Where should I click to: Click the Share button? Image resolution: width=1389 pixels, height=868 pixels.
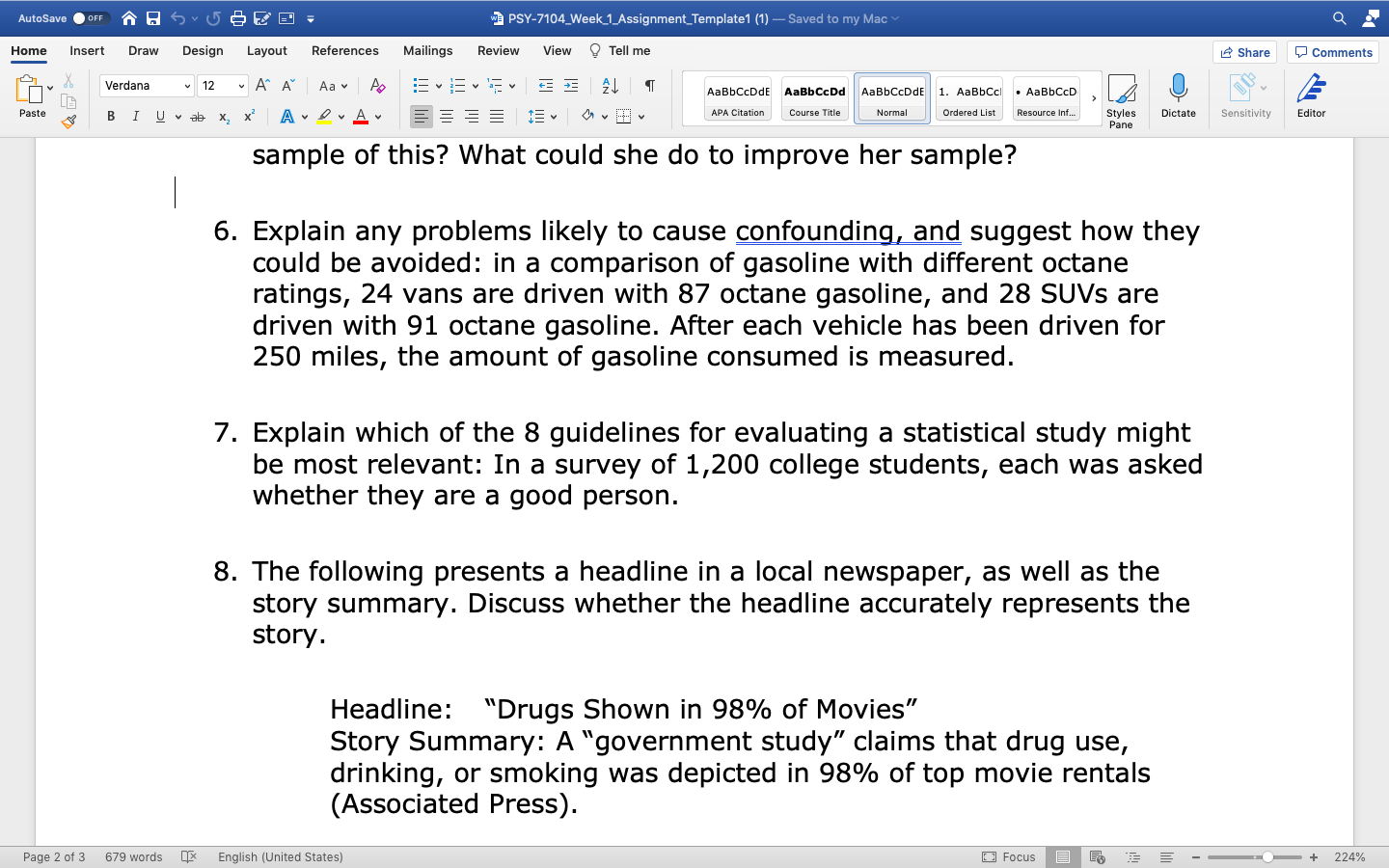point(1244,52)
